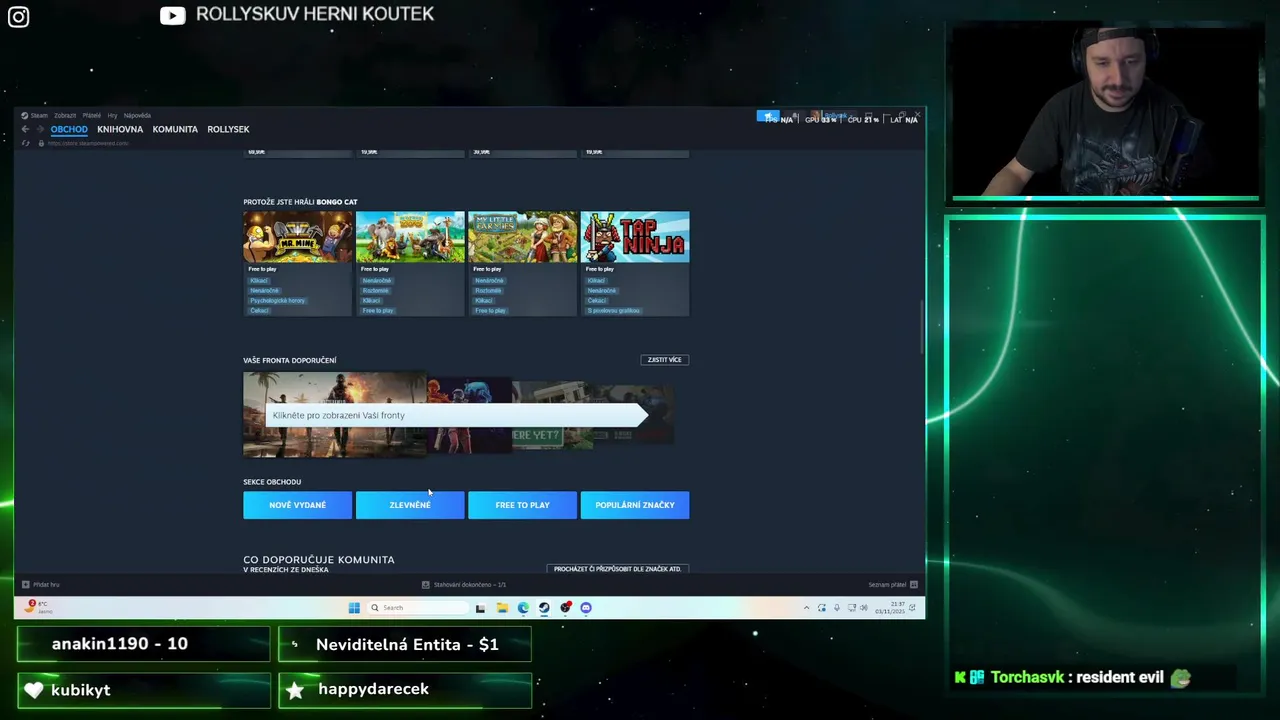This screenshot has width=1280, height=720.
Task: Open the ROLLYSEK profile tab
Action: [x=228, y=129]
